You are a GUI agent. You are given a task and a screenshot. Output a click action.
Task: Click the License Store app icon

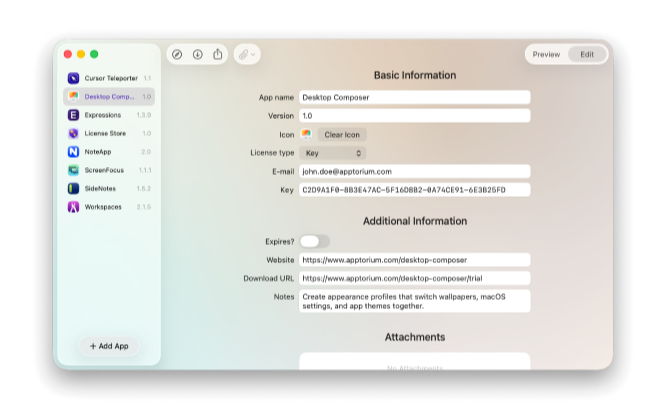[x=74, y=133]
